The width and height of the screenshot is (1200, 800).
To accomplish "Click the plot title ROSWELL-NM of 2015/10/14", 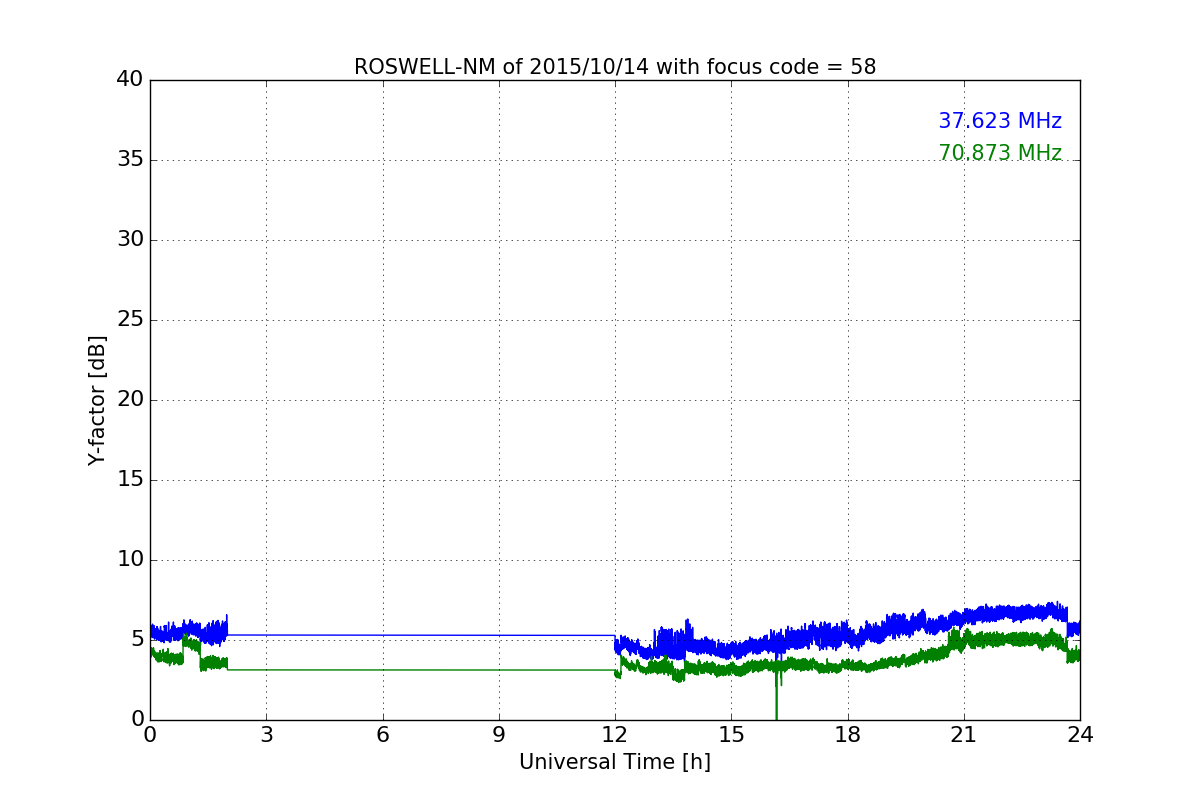I will click(x=615, y=67).
